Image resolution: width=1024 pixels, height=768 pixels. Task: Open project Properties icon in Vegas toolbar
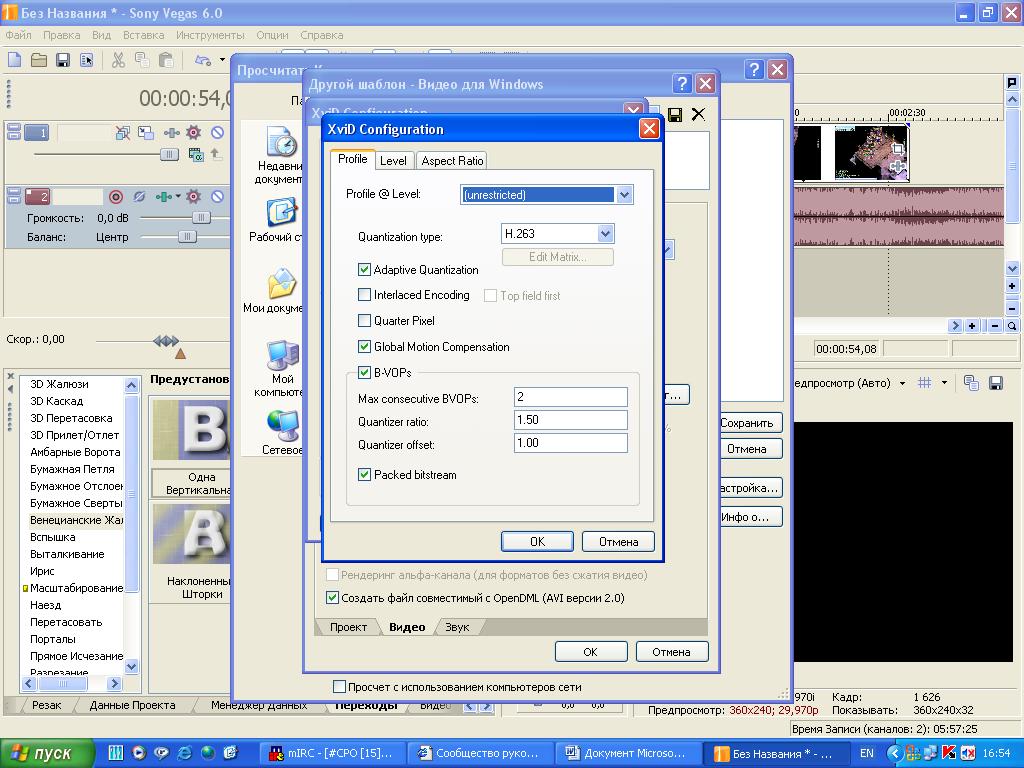(x=86, y=61)
